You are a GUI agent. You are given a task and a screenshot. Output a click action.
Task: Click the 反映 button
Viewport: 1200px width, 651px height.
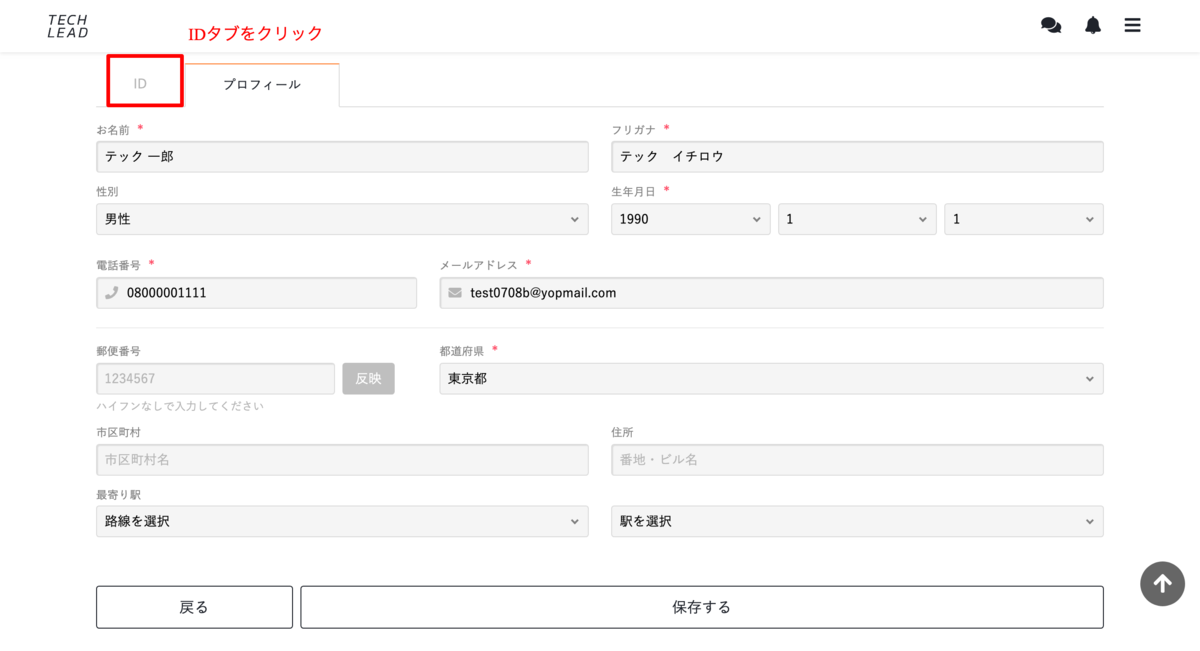368,379
